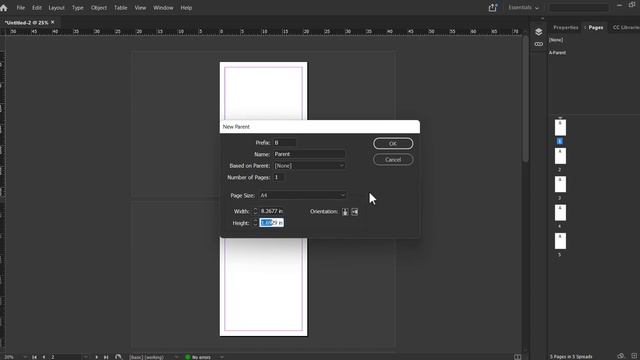Image resolution: width=640 pixels, height=360 pixels.
Task: Open the Object menu
Action: [x=99, y=8]
